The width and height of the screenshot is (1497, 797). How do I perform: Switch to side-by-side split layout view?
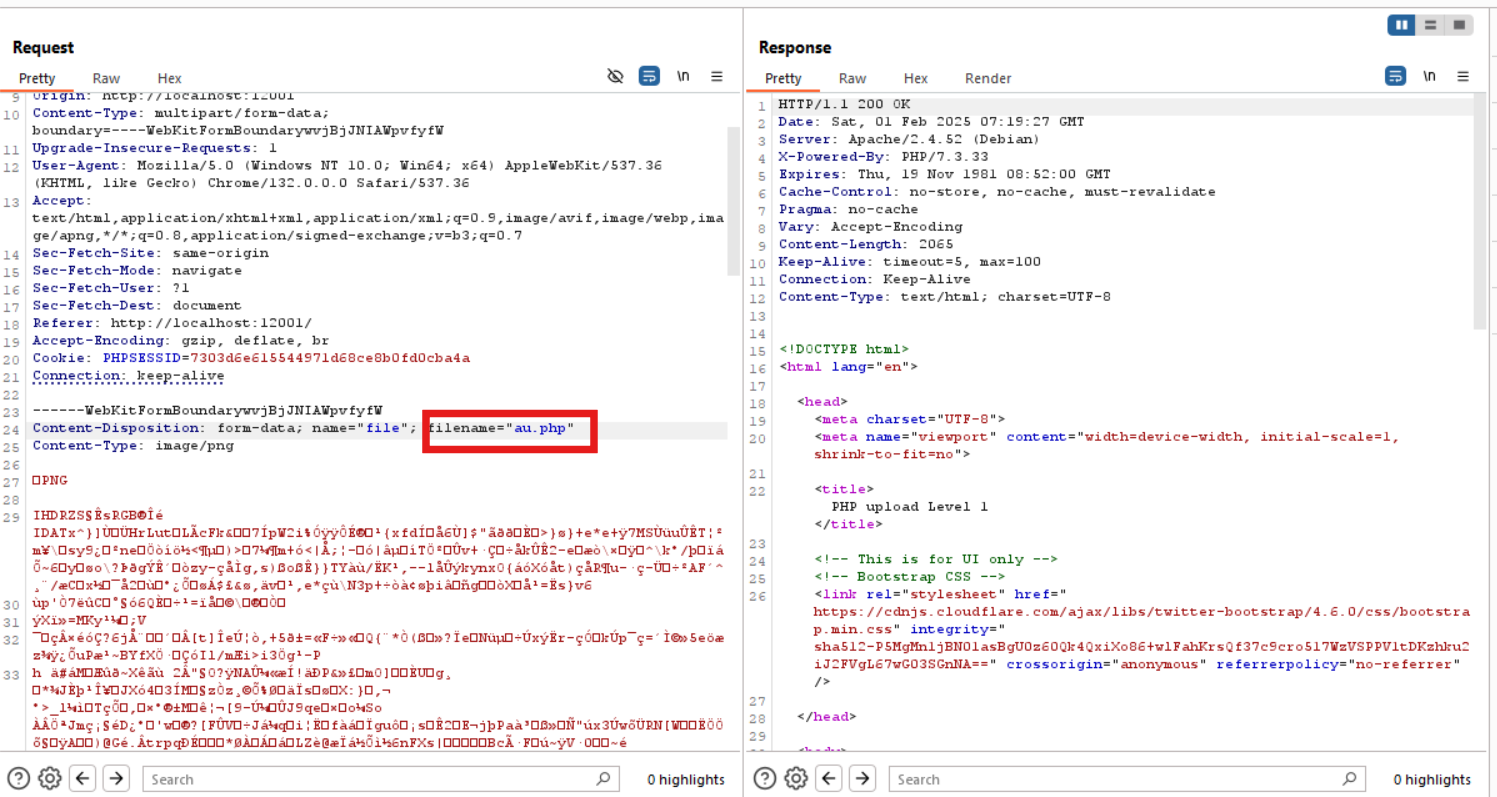[1402, 25]
